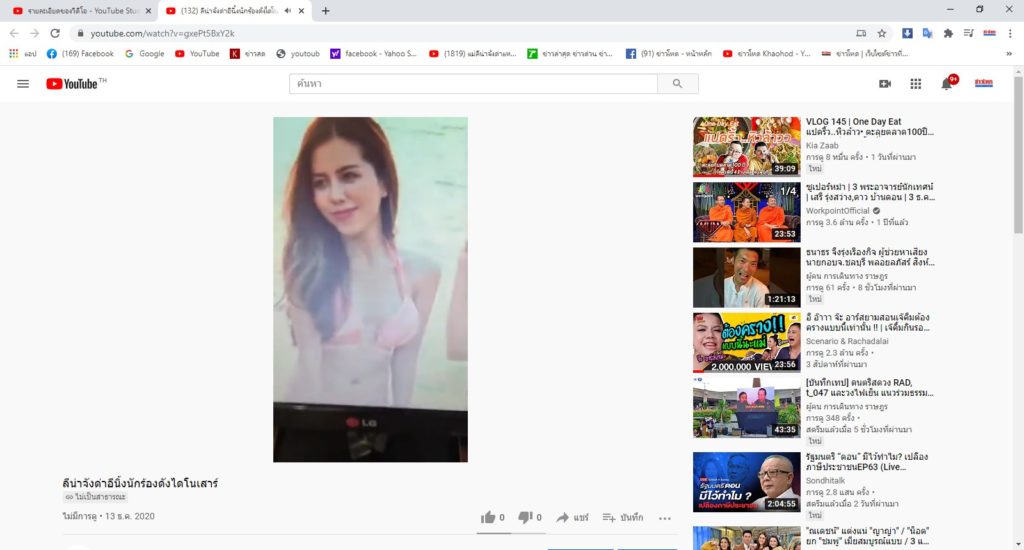Open the Khaohod bookmark
Image resolution: width=1024 pixels, height=550 pixels.
click(x=767, y=54)
